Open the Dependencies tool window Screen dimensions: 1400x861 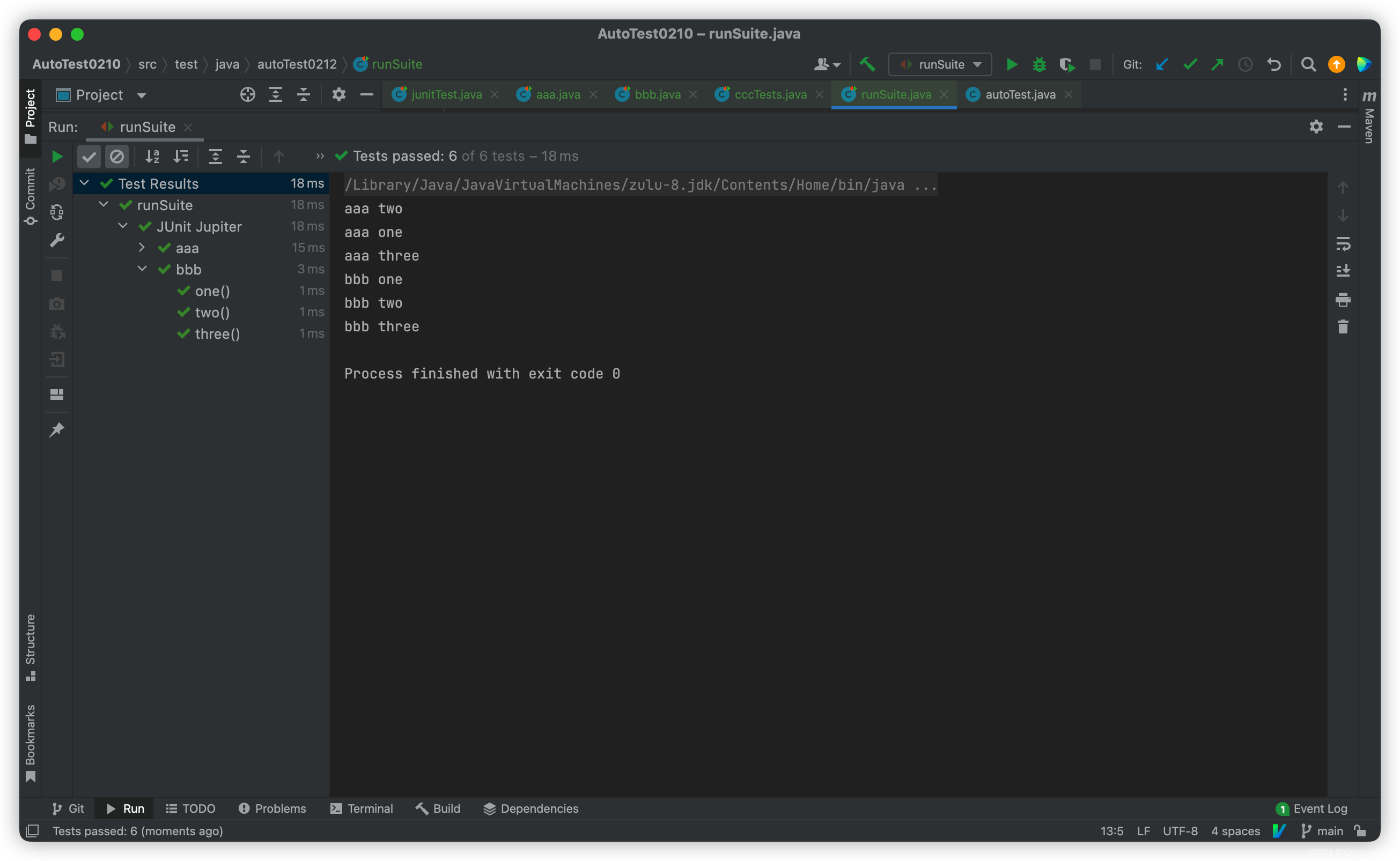pos(531,808)
